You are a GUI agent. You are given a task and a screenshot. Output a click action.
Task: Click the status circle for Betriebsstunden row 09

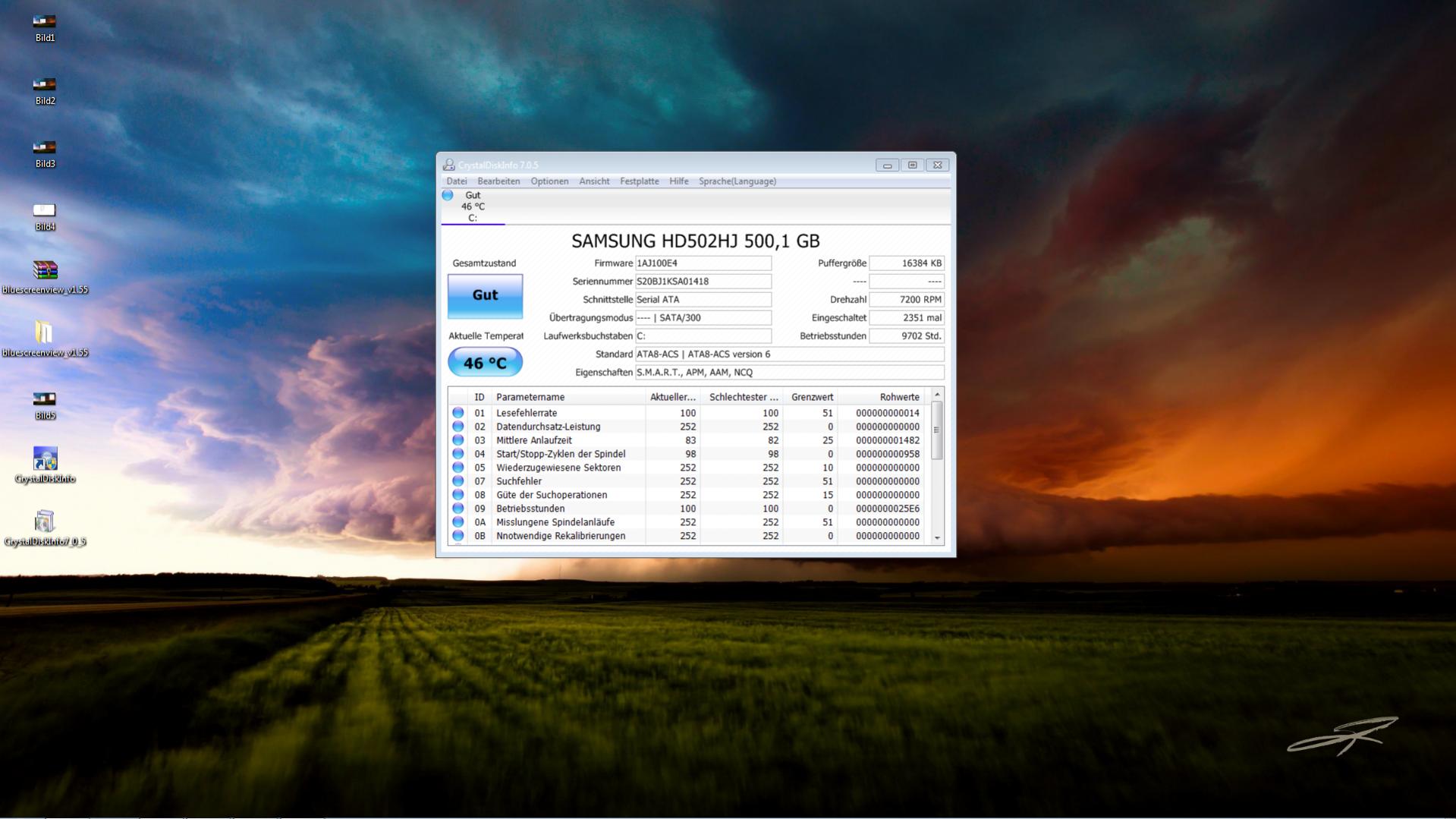click(x=458, y=509)
